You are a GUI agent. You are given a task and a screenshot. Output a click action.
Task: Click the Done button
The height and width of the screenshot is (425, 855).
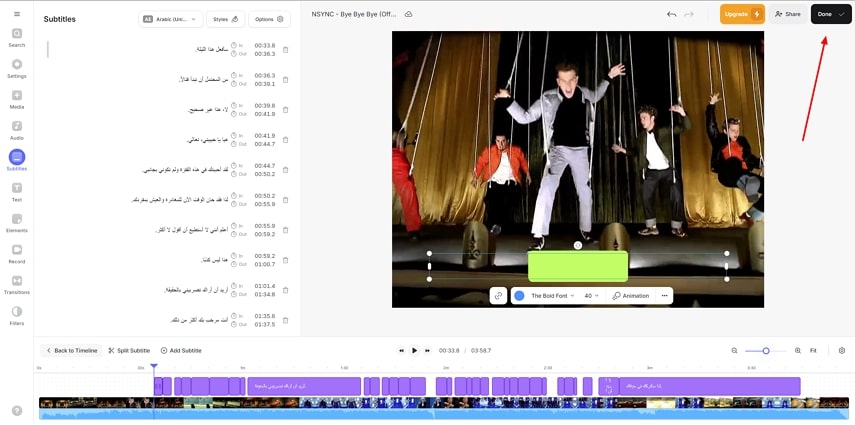tap(830, 14)
